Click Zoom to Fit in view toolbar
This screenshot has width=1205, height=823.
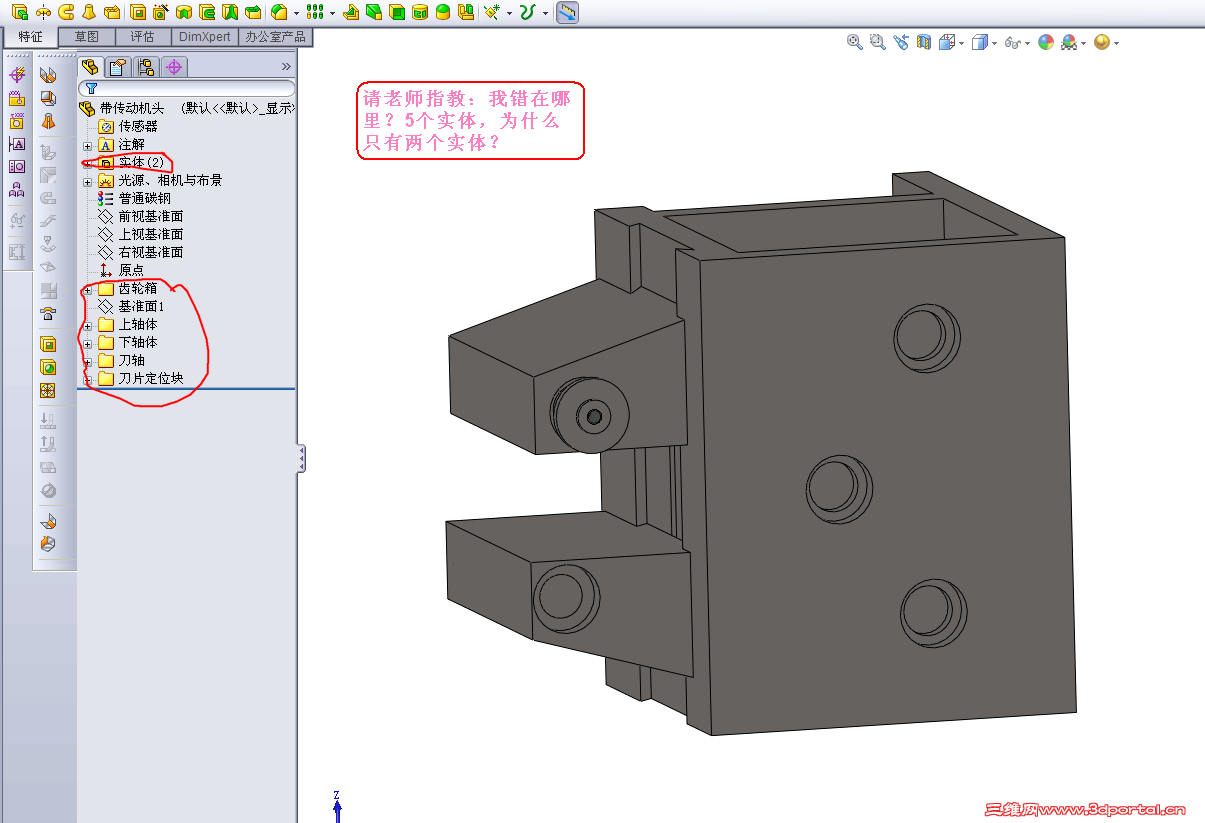coord(855,42)
